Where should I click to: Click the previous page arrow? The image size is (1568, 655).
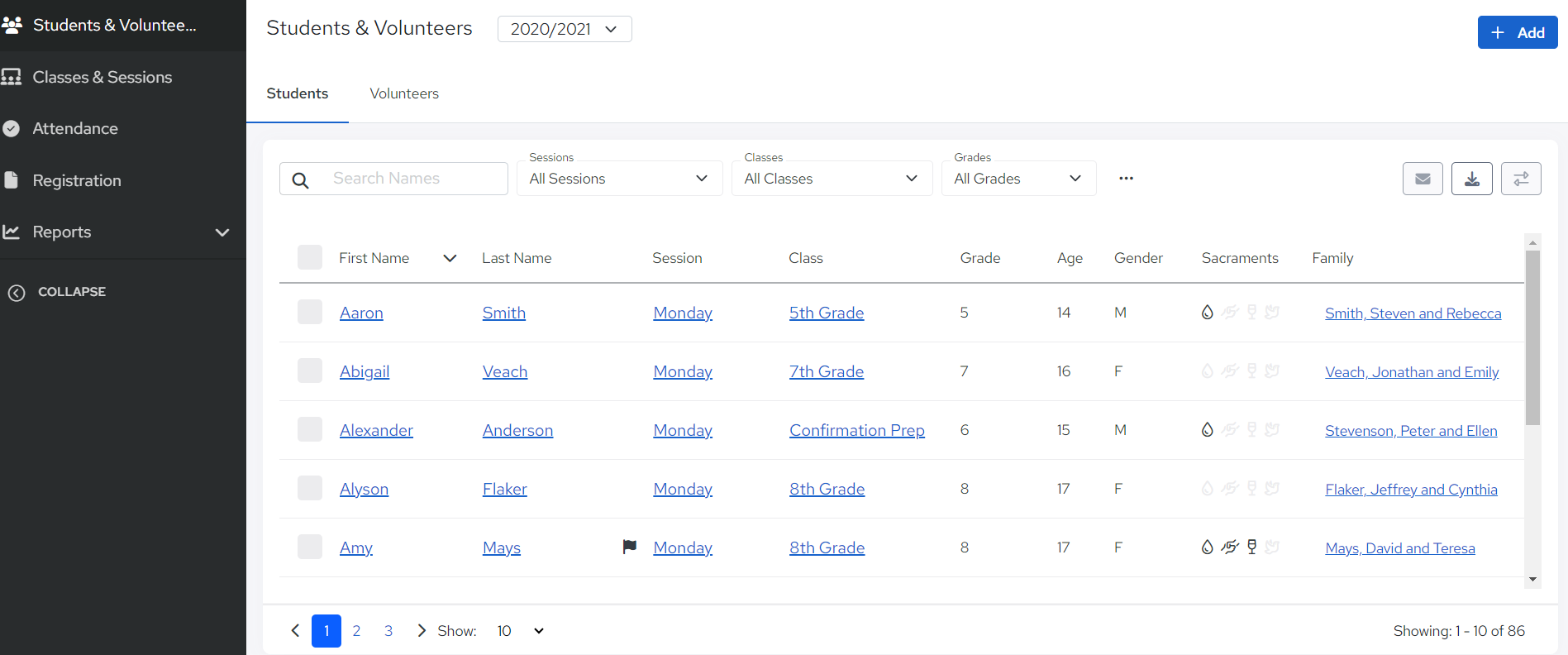coord(295,631)
